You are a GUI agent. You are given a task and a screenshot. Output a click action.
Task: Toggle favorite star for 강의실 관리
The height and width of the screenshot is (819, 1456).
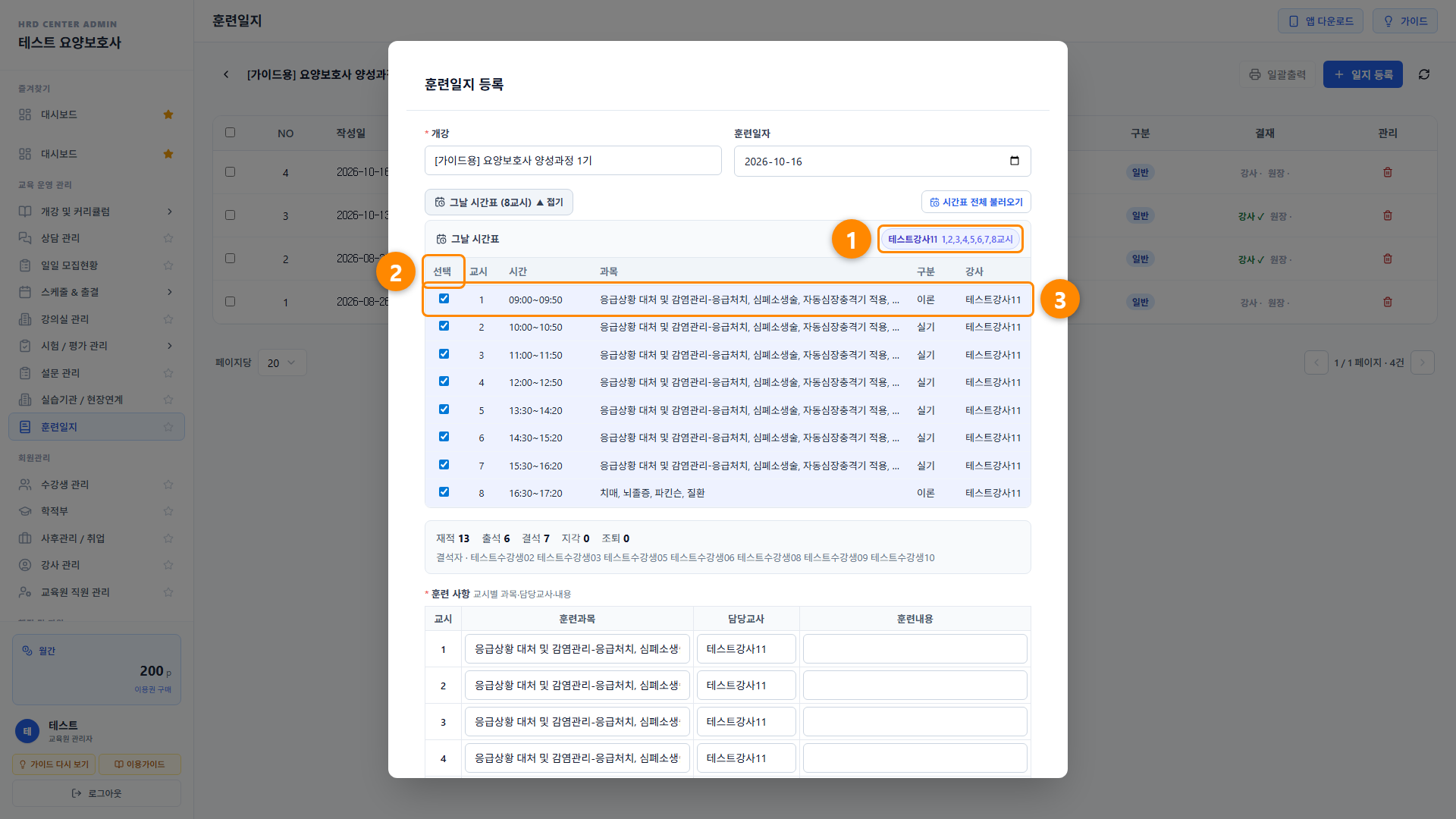pyautogui.click(x=168, y=319)
